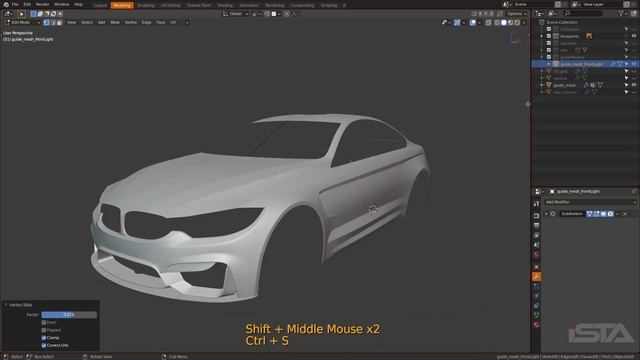Open Render properties tab
Screen dimensions: 640x360
click(x=536, y=216)
